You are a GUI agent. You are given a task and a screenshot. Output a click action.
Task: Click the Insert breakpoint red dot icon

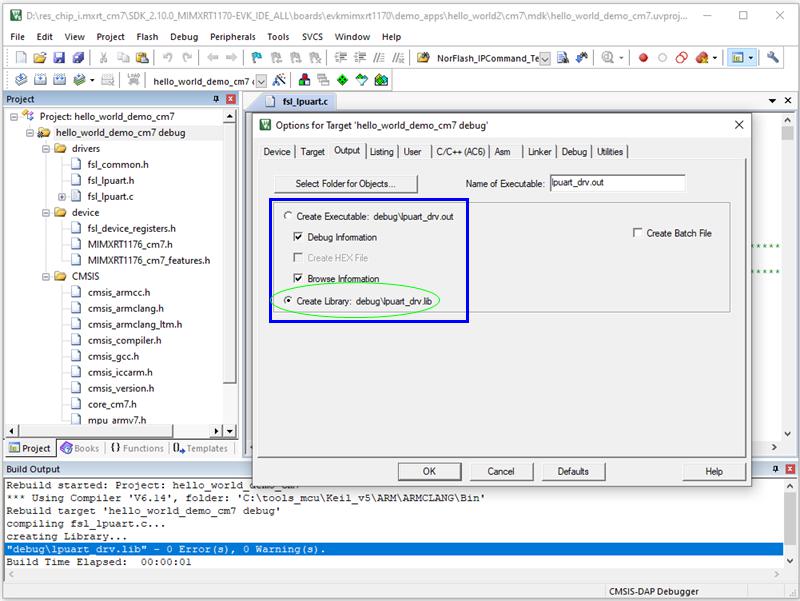pyautogui.click(x=643, y=58)
